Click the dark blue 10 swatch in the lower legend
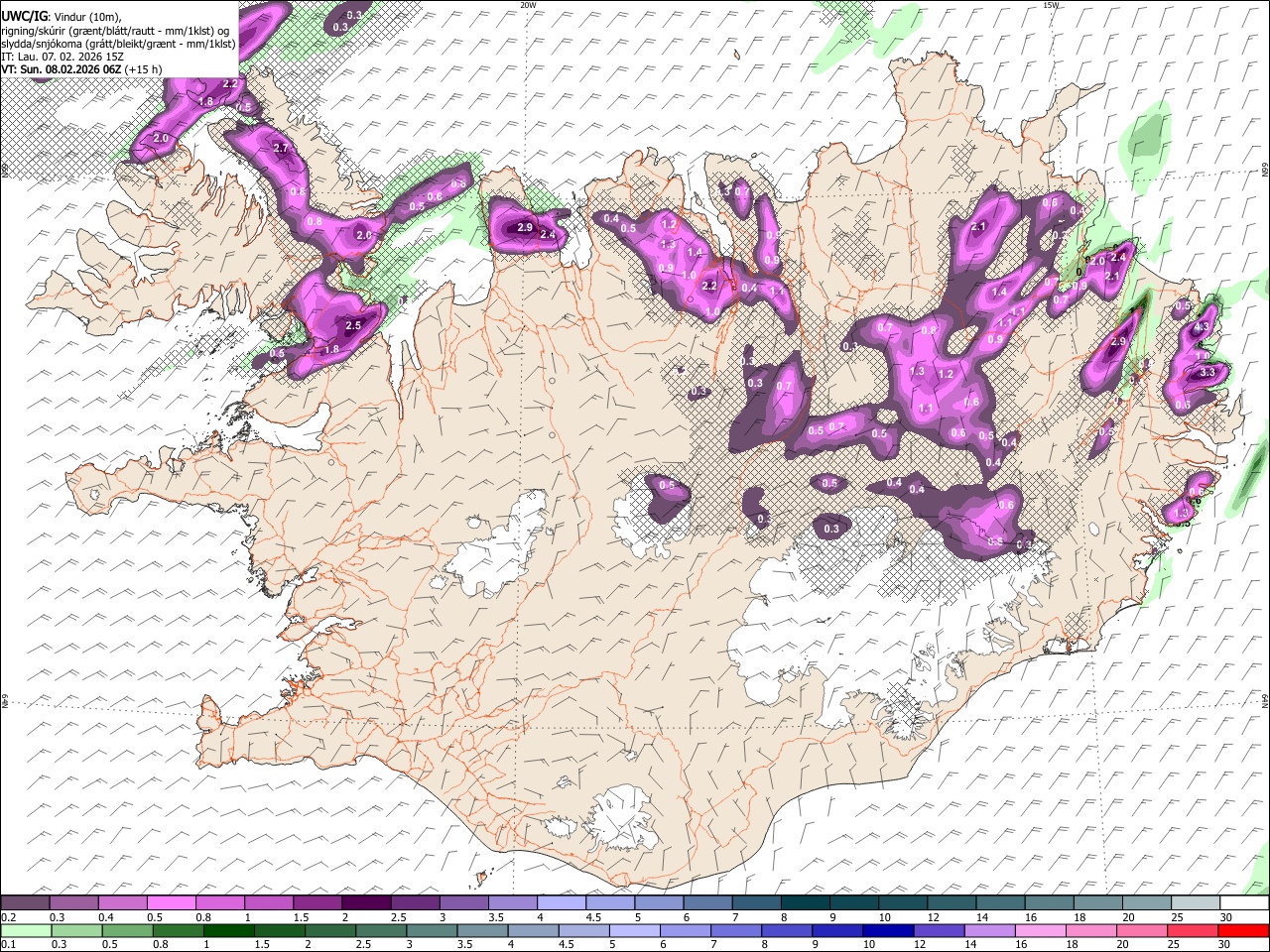This screenshot has height=952, width=1270. pos(888,930)
